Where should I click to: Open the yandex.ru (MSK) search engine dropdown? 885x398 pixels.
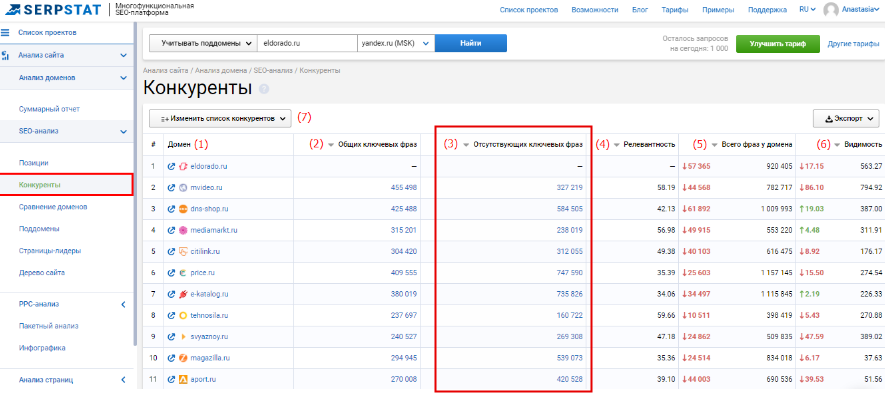click(x=396, y=43)
